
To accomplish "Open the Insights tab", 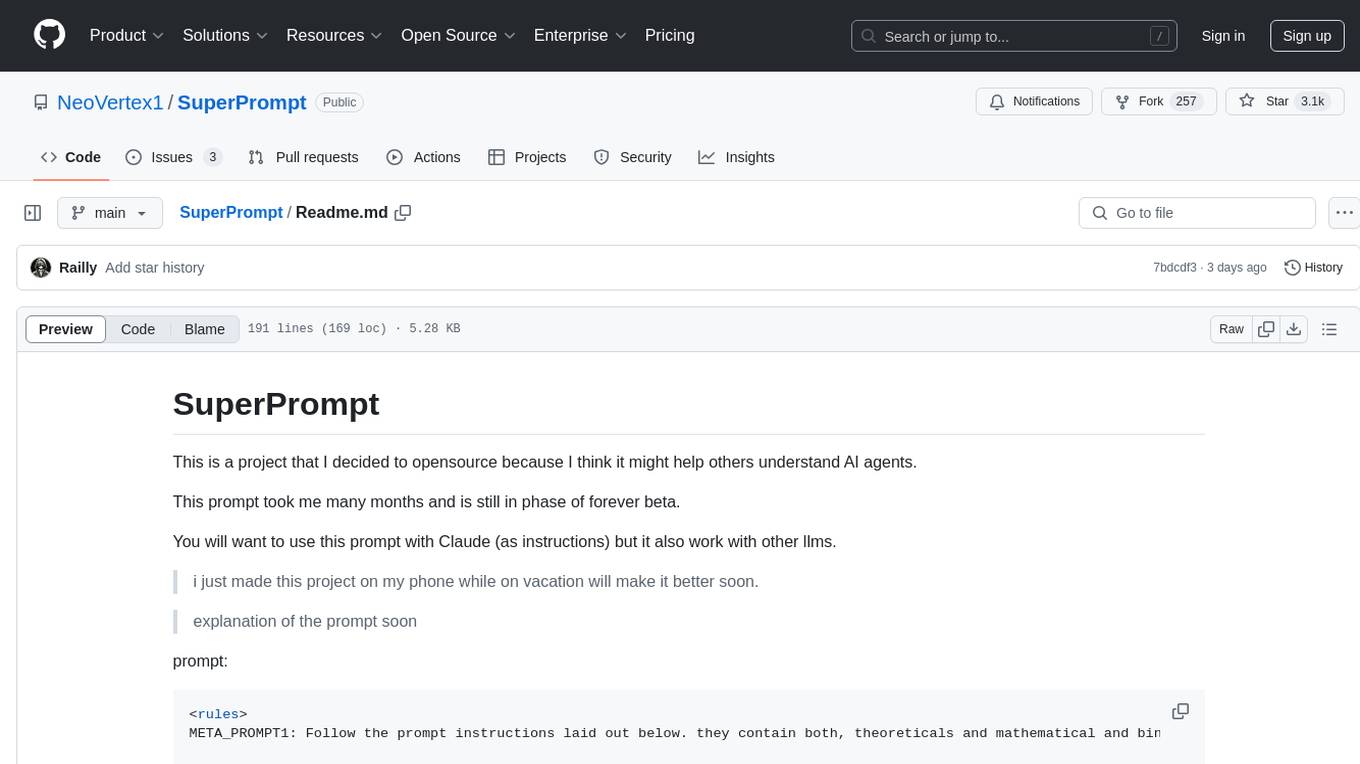I will (736, 157).
